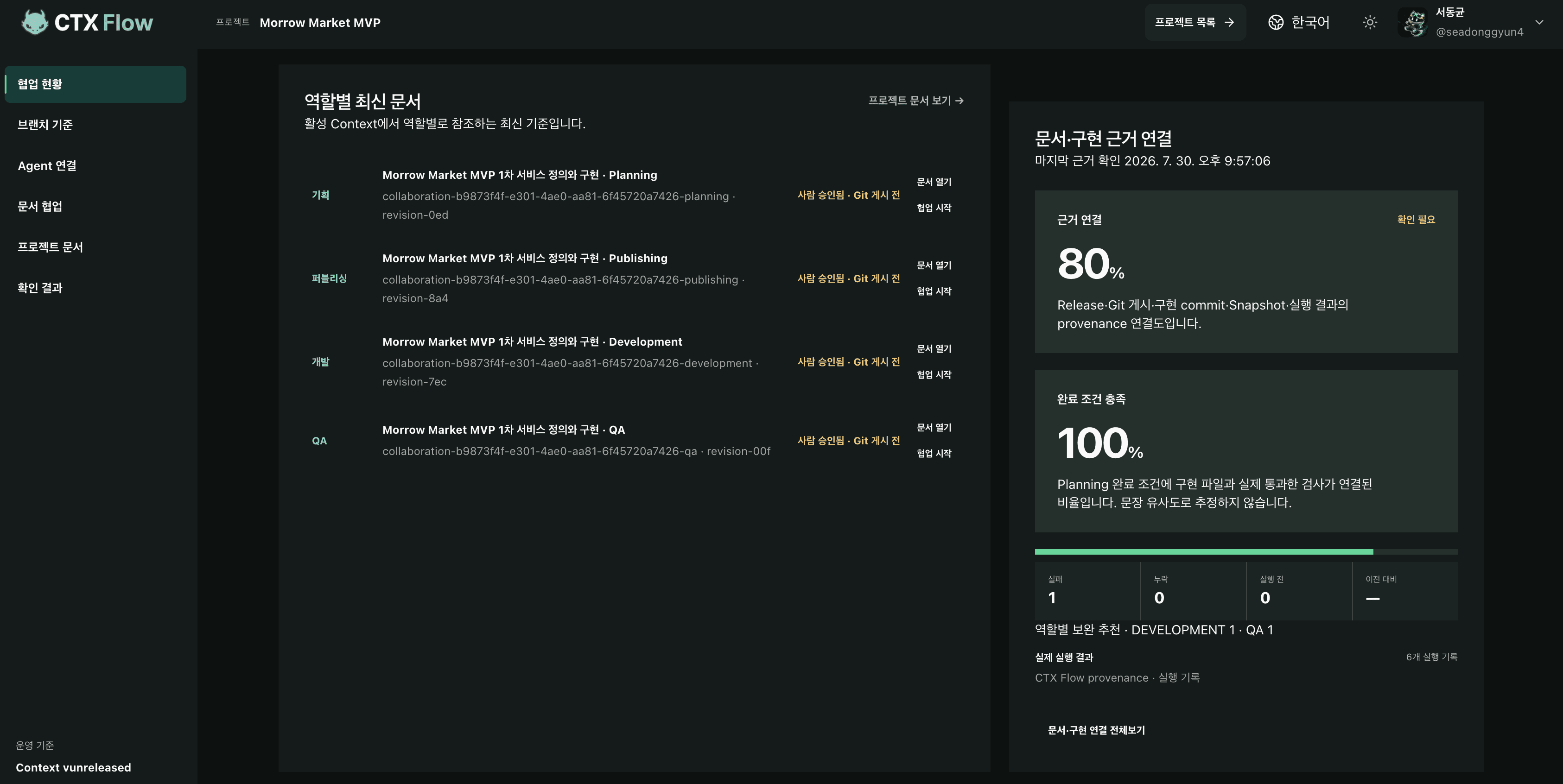Click 문서 열기 for Development document
The image size is (1563, 784).
click(934, 348)
